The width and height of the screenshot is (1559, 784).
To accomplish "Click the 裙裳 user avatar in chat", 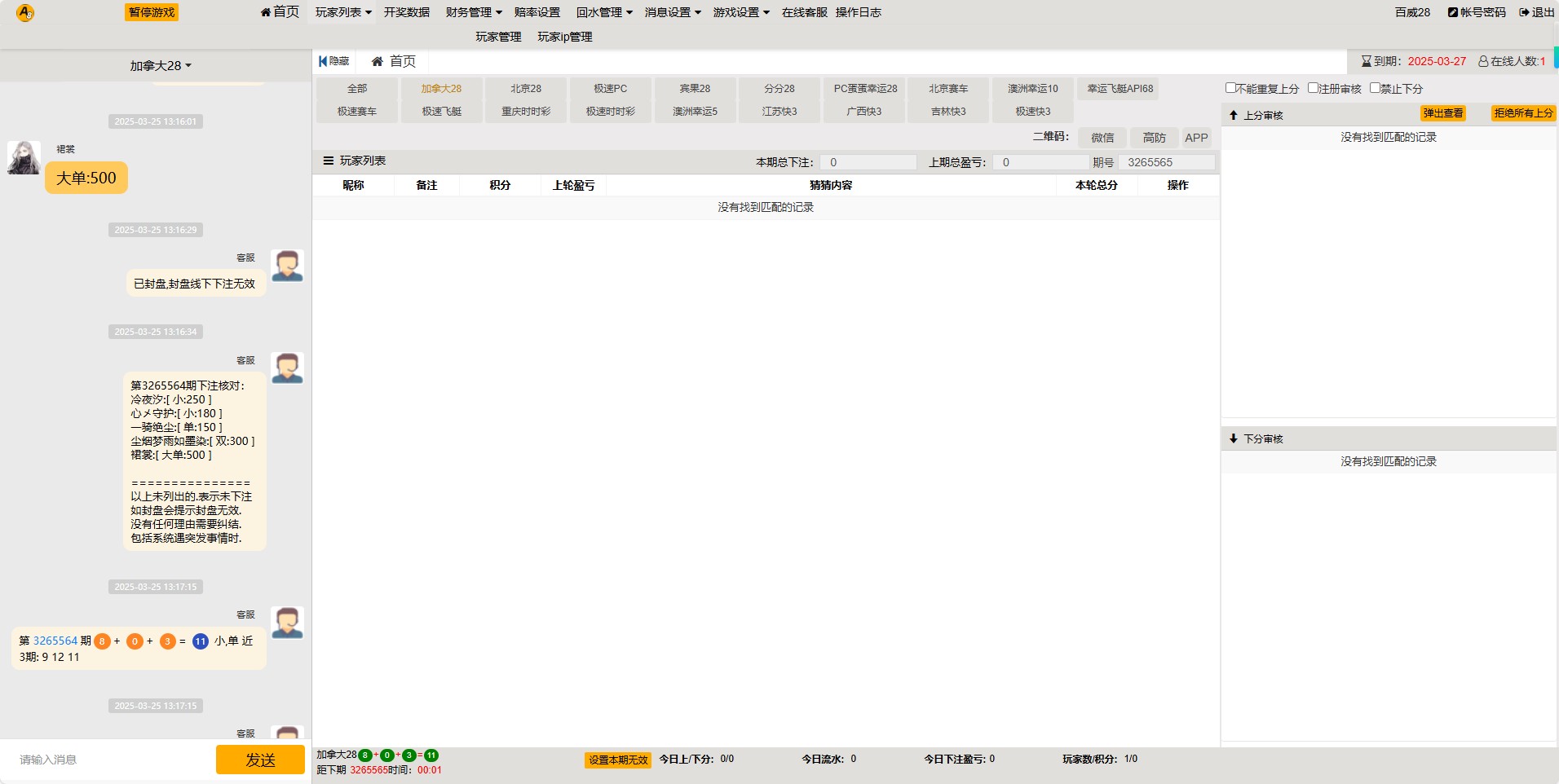I will click(24, 157).
